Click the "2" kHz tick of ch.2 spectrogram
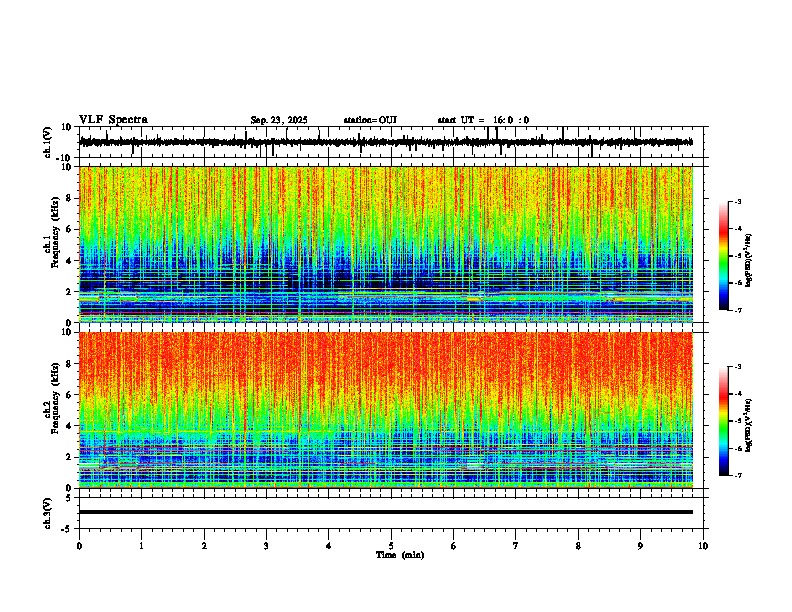Viewport: 792px width, 612px height. [x=69, y=457]
